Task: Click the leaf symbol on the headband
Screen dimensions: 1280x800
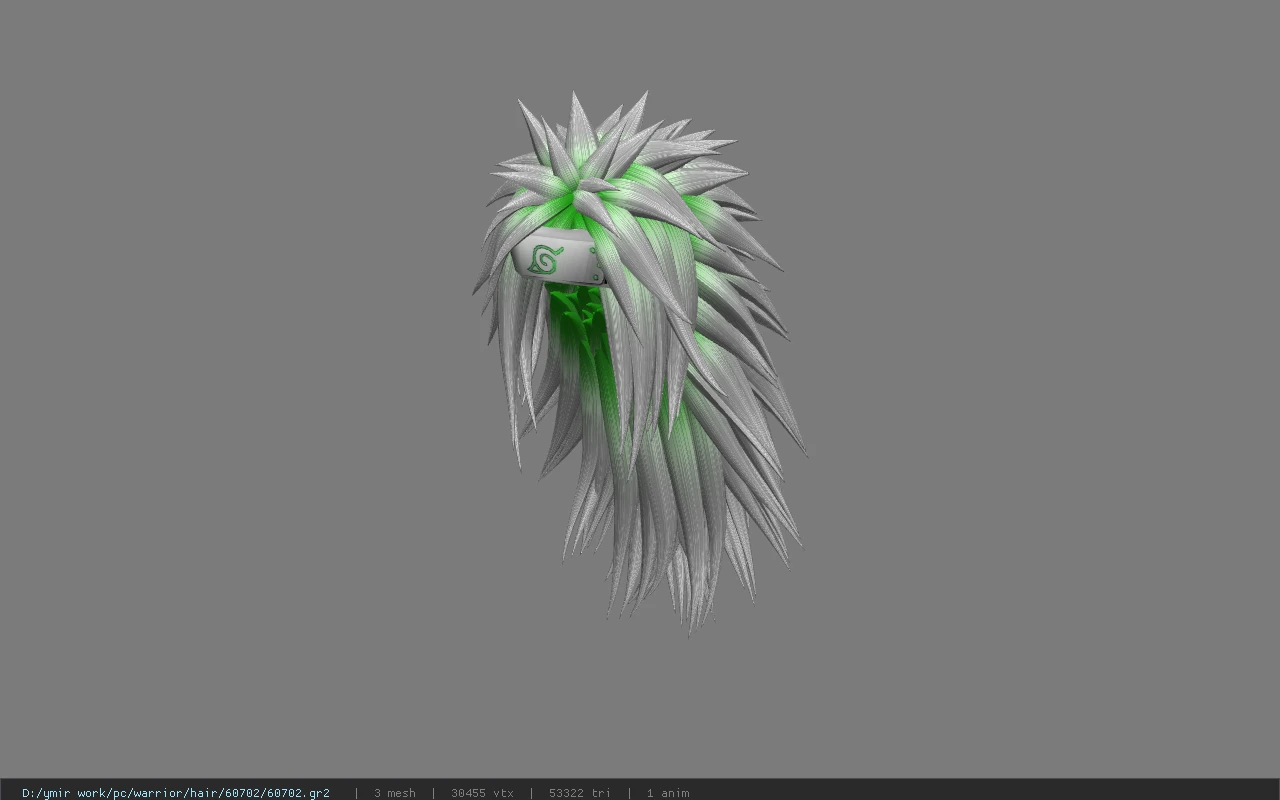Action: 546,259
